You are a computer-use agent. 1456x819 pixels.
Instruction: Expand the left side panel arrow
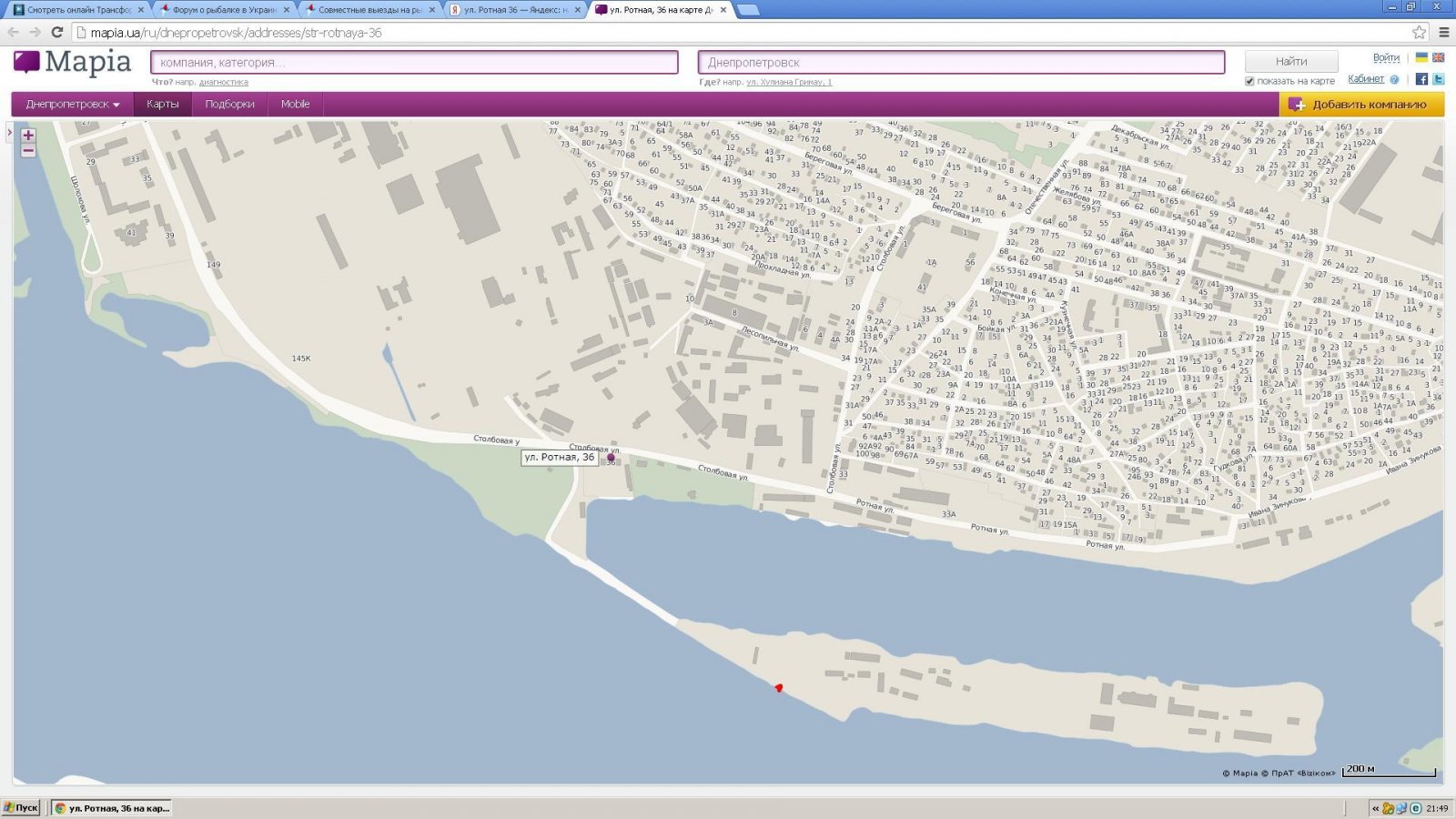(x=9, y=133)
